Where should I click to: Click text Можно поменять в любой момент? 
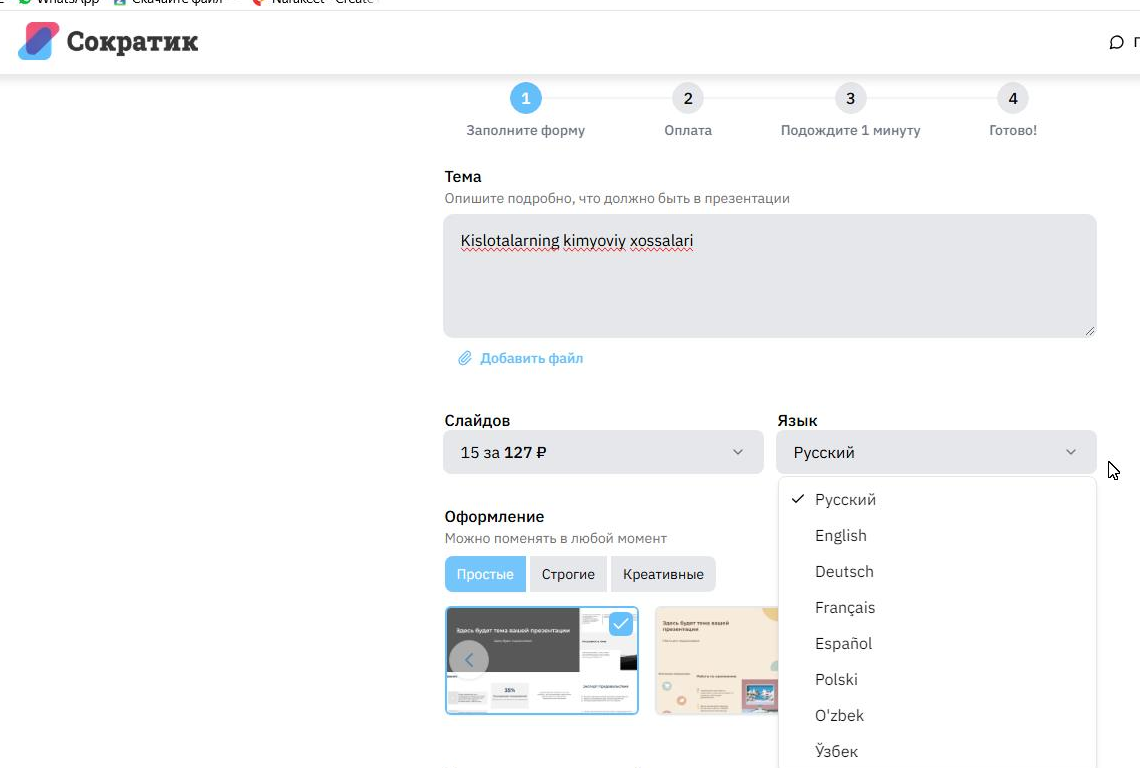(555, 538)
